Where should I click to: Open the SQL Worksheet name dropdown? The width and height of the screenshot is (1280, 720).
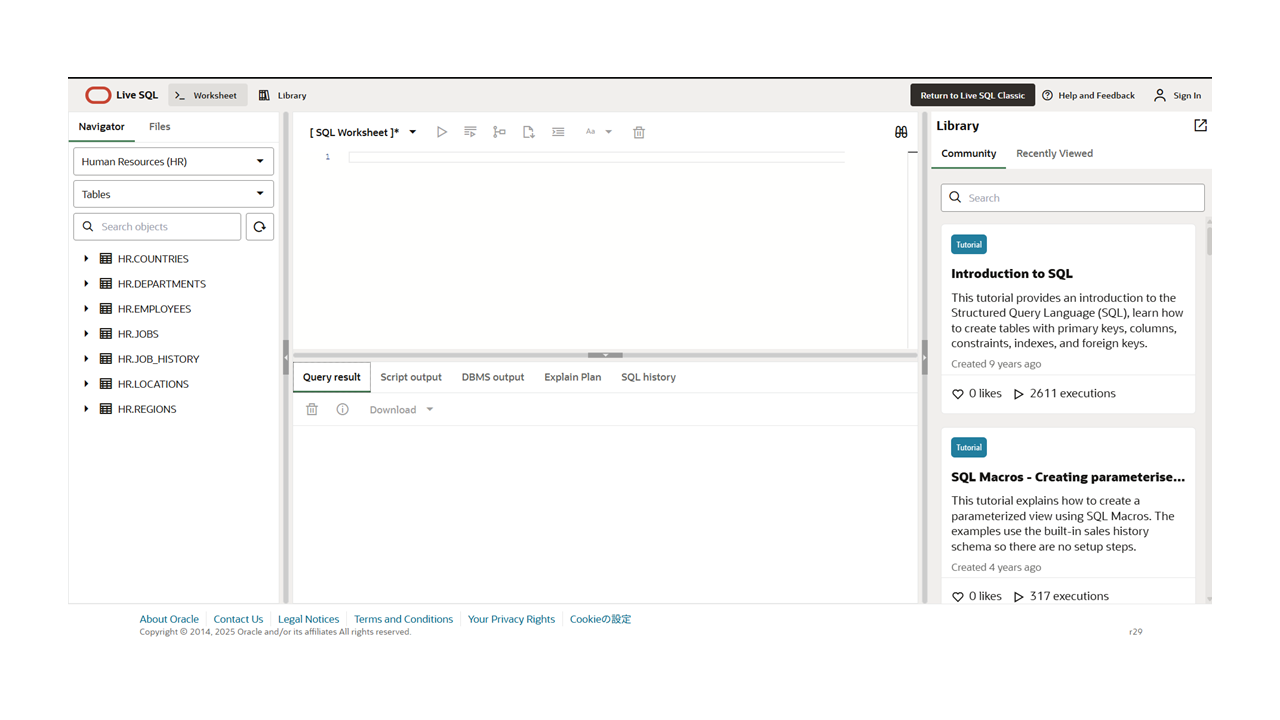click(x=413, y=132)
